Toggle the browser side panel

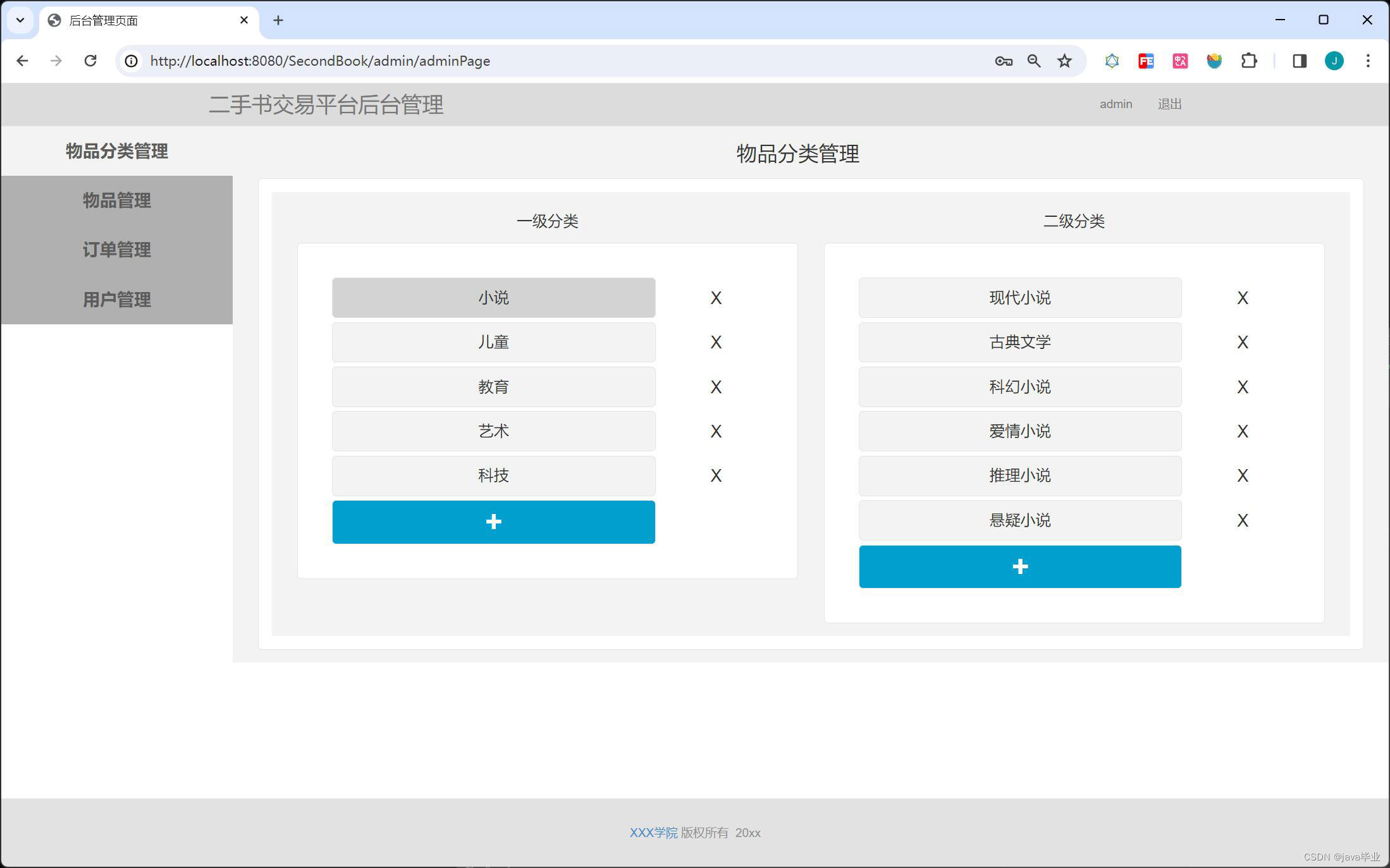(x=1299, y=61)
